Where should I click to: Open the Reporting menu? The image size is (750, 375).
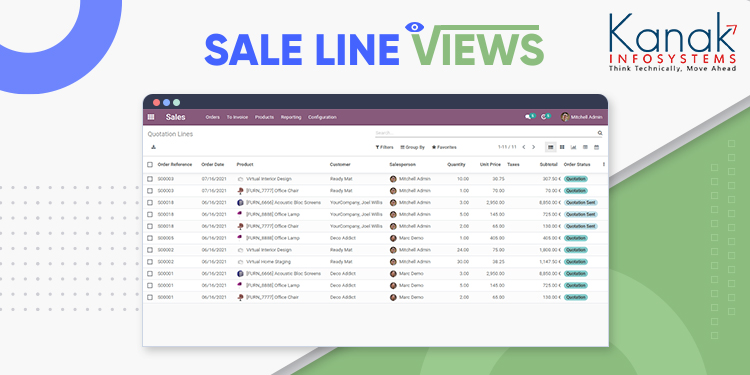[291, 117]
